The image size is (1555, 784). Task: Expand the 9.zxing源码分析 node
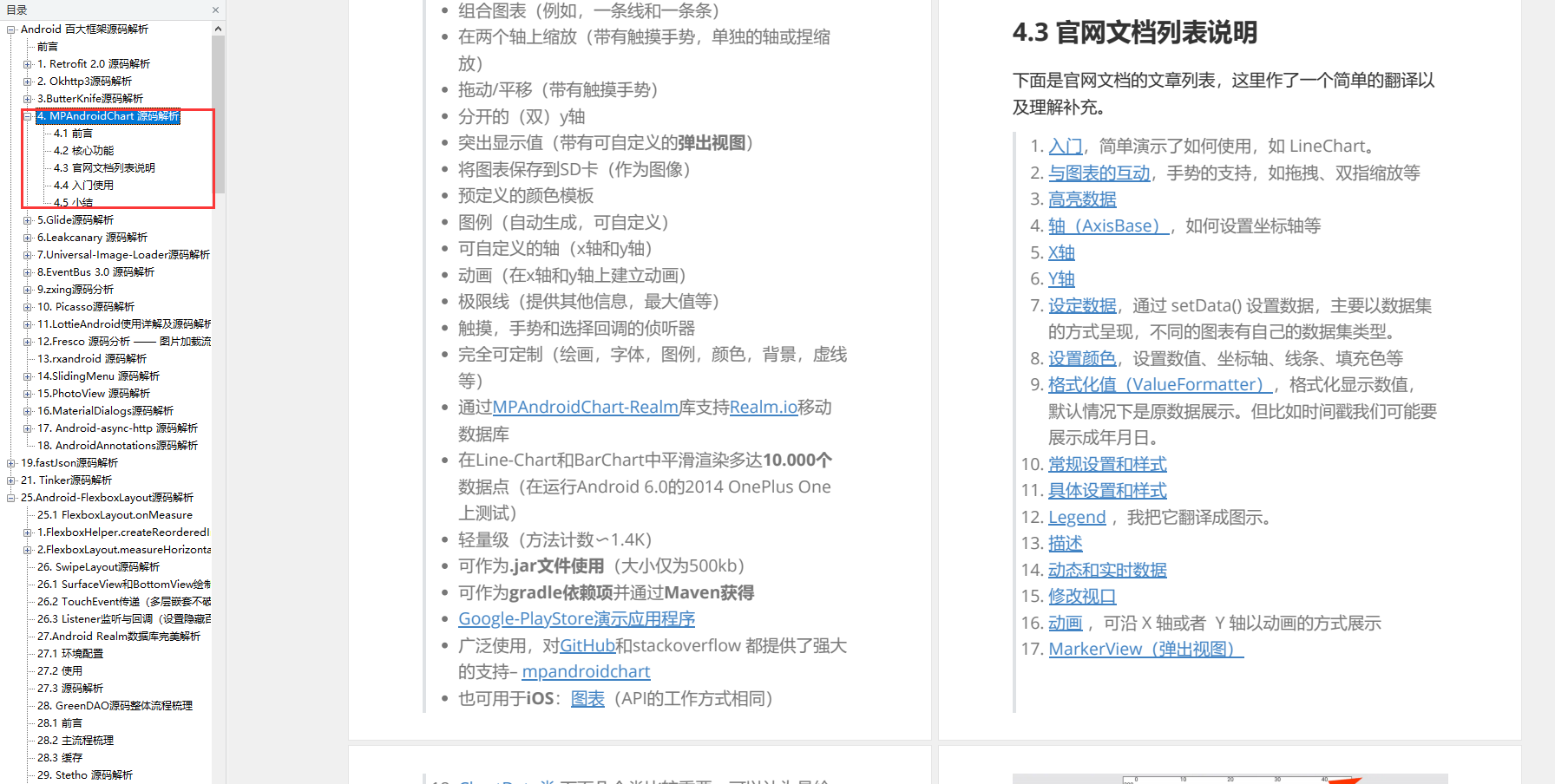click(28, 290)
